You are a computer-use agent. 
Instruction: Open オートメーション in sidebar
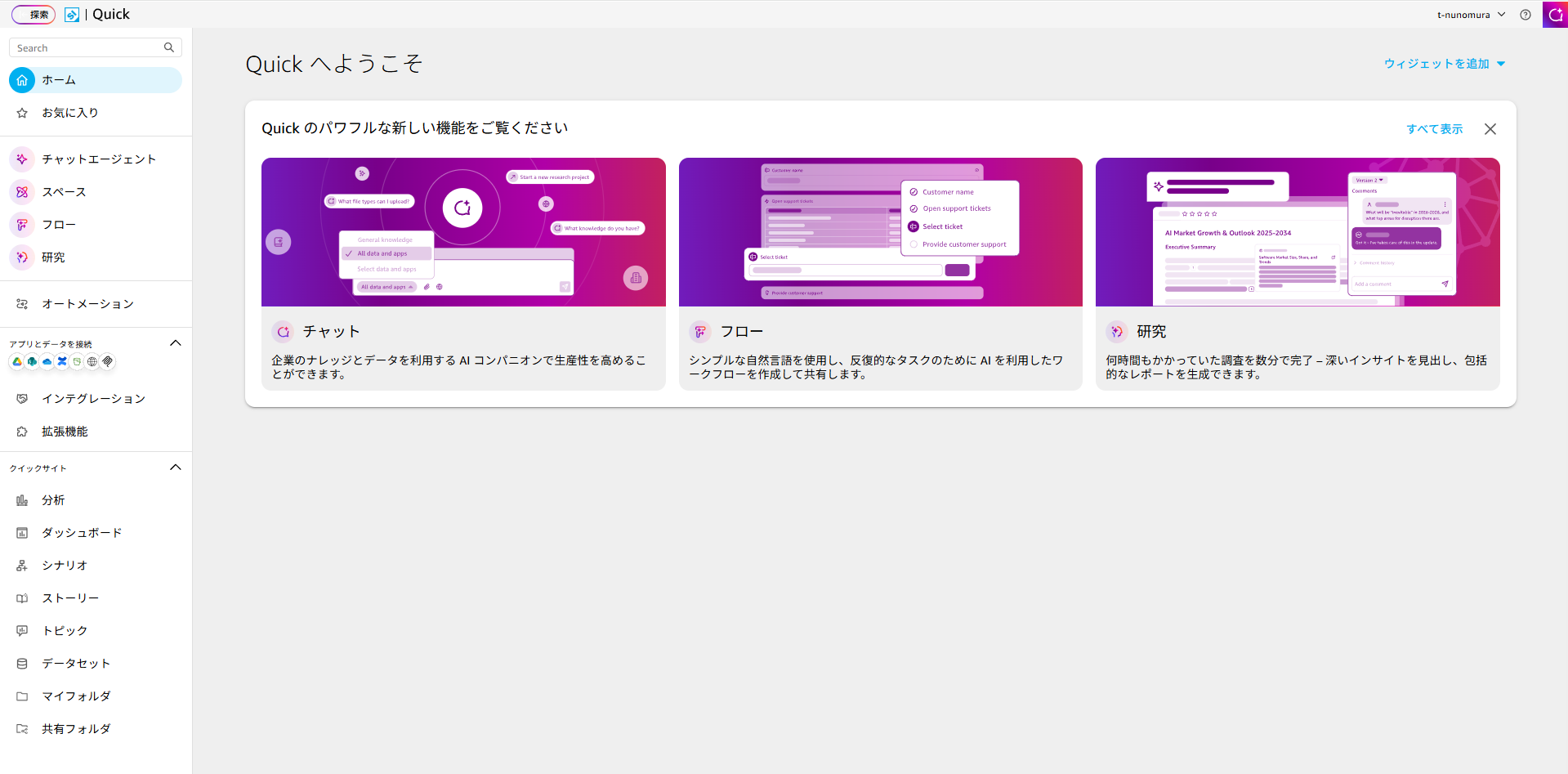coord(87,304)
